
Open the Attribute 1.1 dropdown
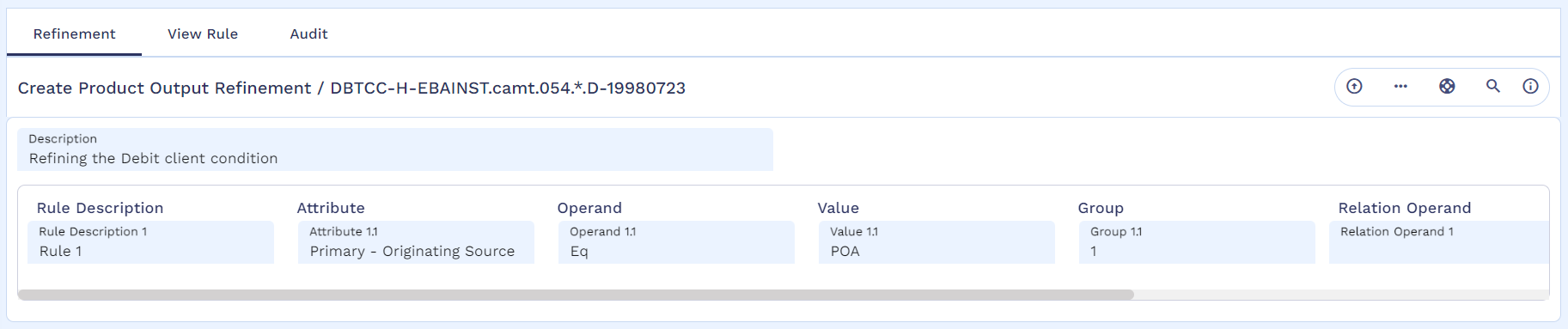tap(416, 242)
